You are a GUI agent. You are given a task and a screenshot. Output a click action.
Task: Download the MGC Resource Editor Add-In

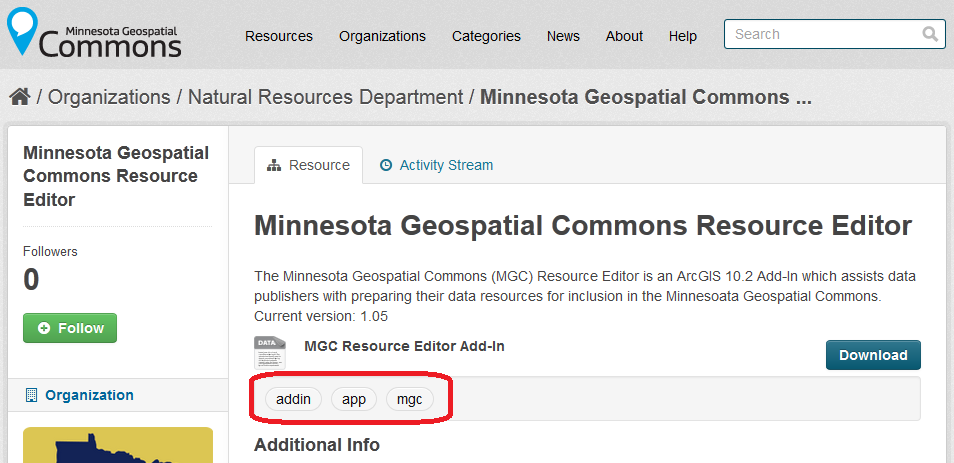873,355
